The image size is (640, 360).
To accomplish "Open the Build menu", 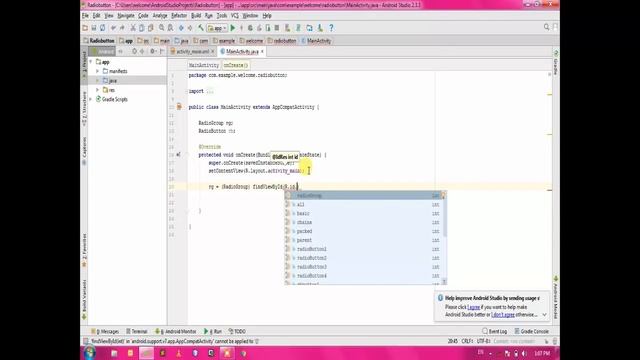I will [196, 16].
